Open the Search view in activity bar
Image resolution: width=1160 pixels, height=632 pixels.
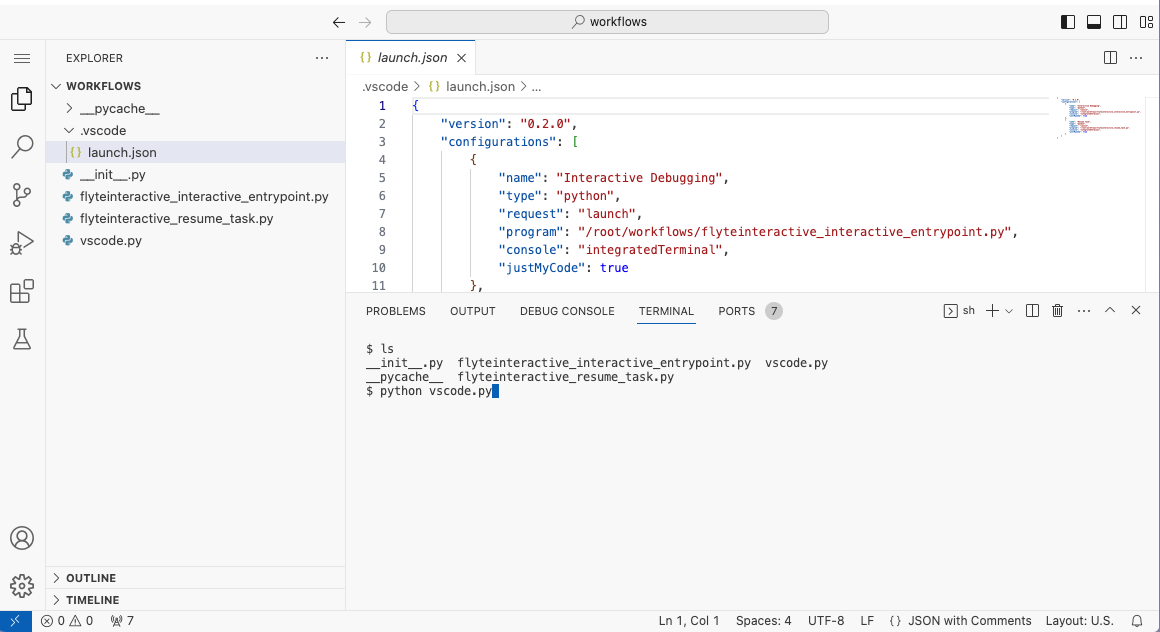pos(22,147)
